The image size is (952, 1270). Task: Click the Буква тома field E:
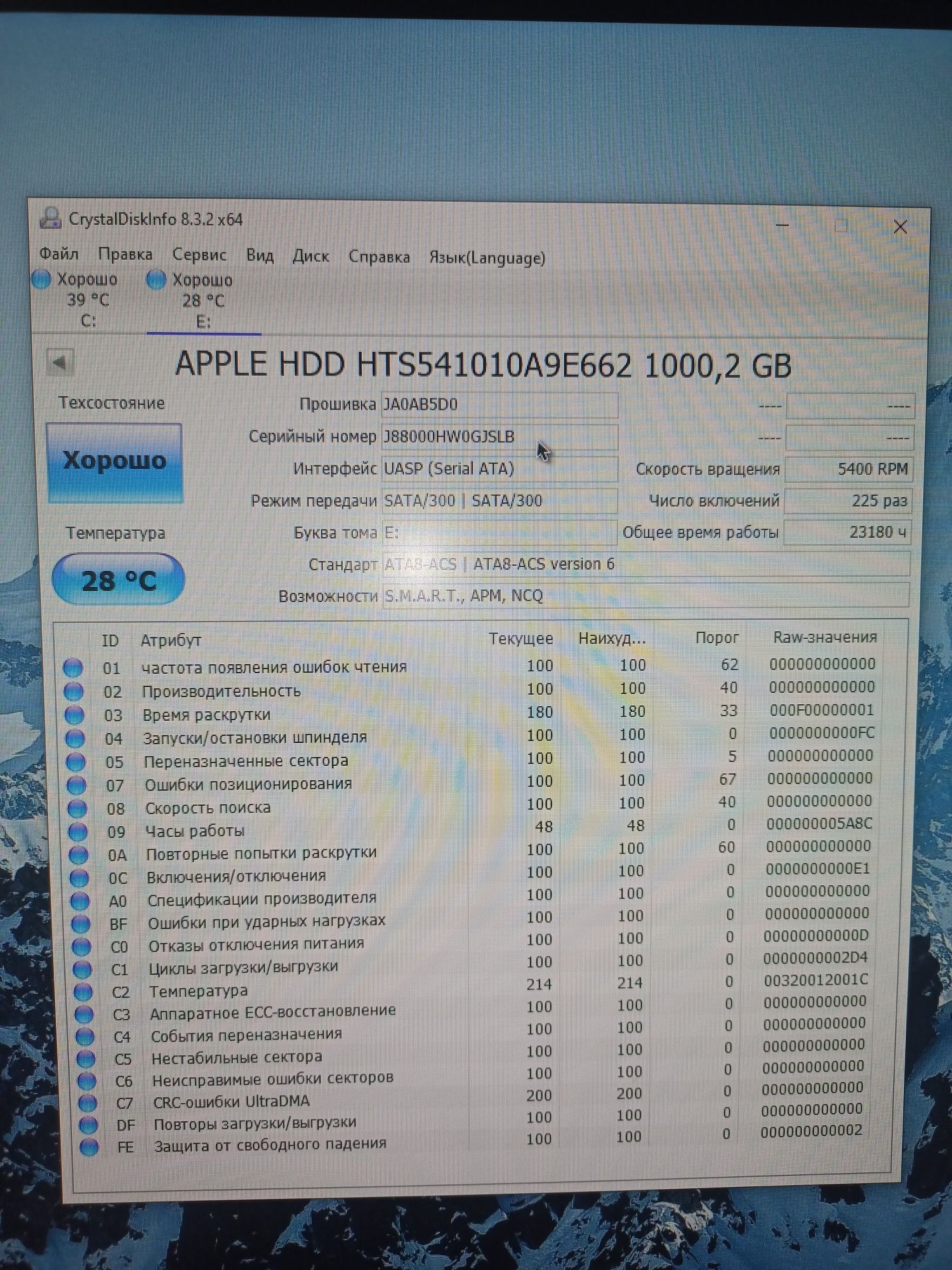click(x=499, y=532)
